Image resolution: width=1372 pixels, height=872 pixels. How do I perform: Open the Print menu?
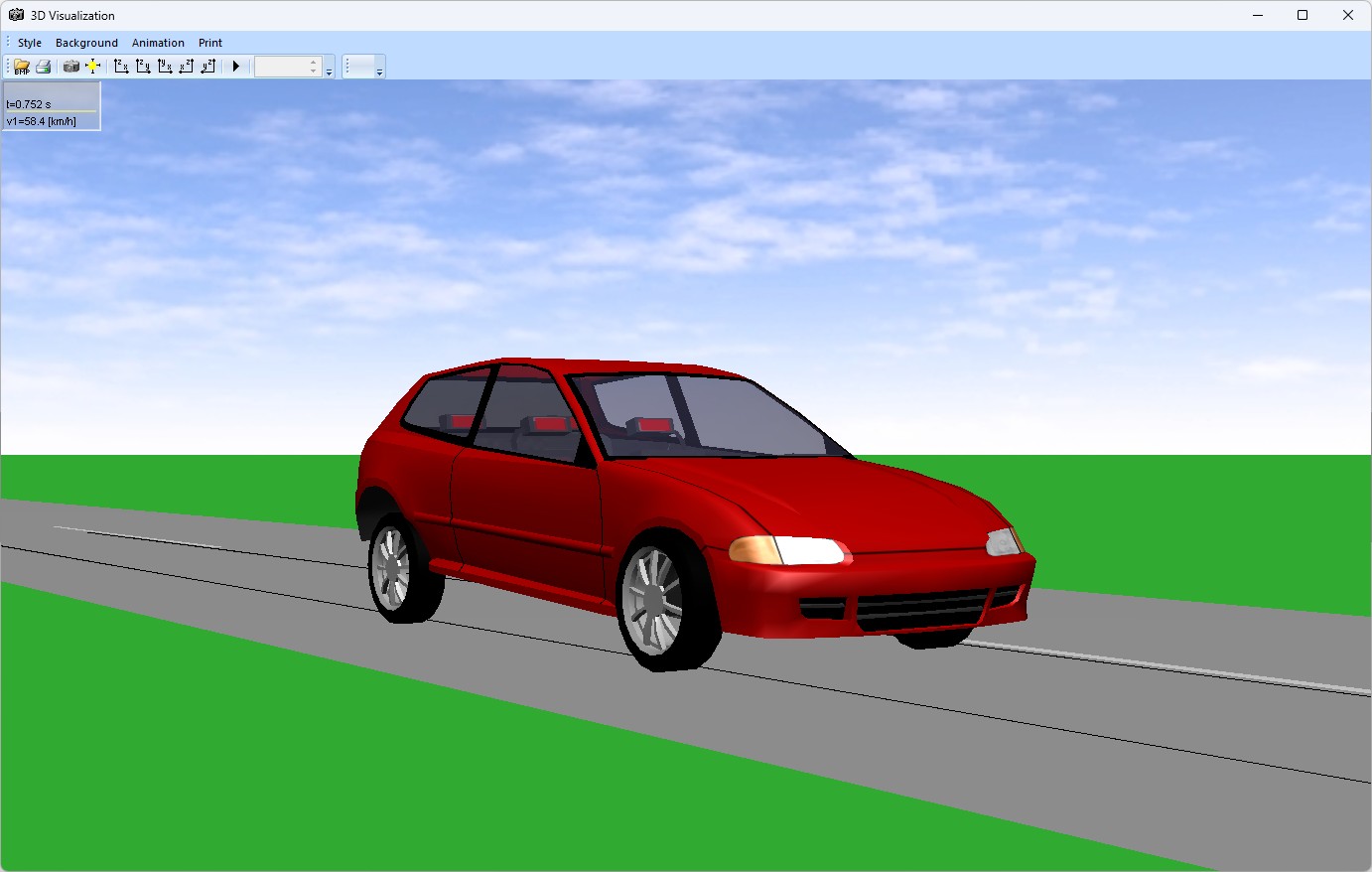209,43
